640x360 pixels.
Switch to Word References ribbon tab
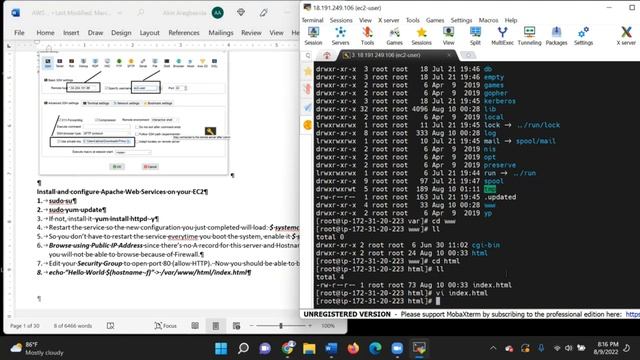(184, 33)
